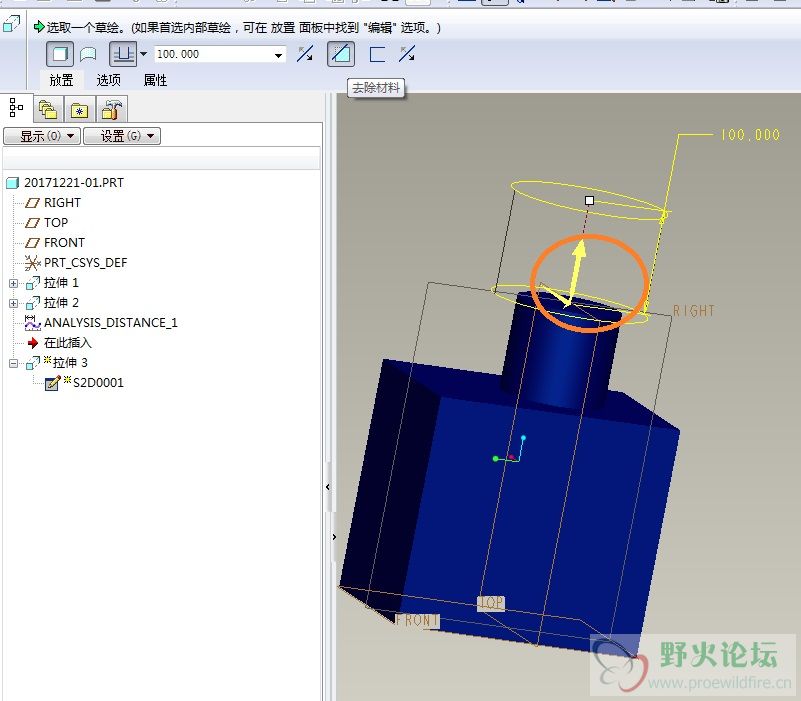Open the 放置 panel tab
The image size is (801, 701).
61,80
